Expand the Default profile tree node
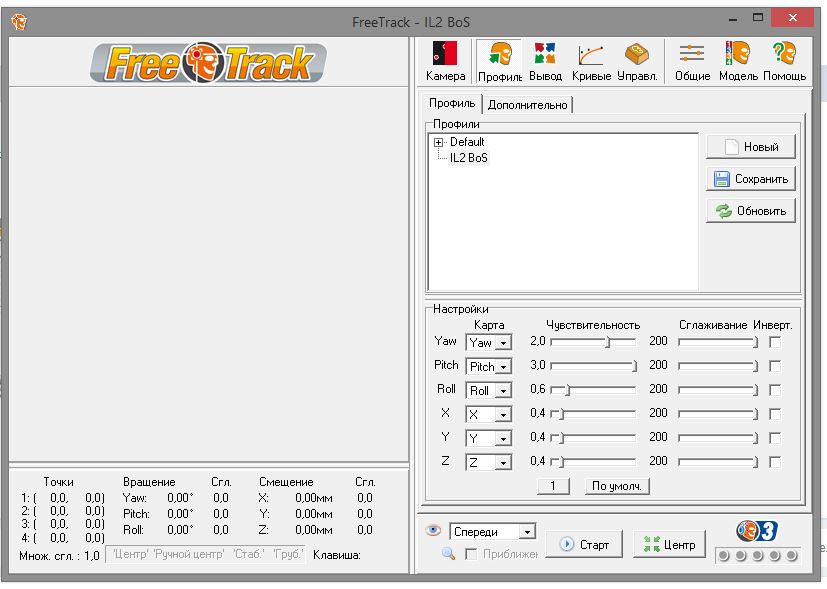This screenshot has height=589, width=827. point(438,142)
